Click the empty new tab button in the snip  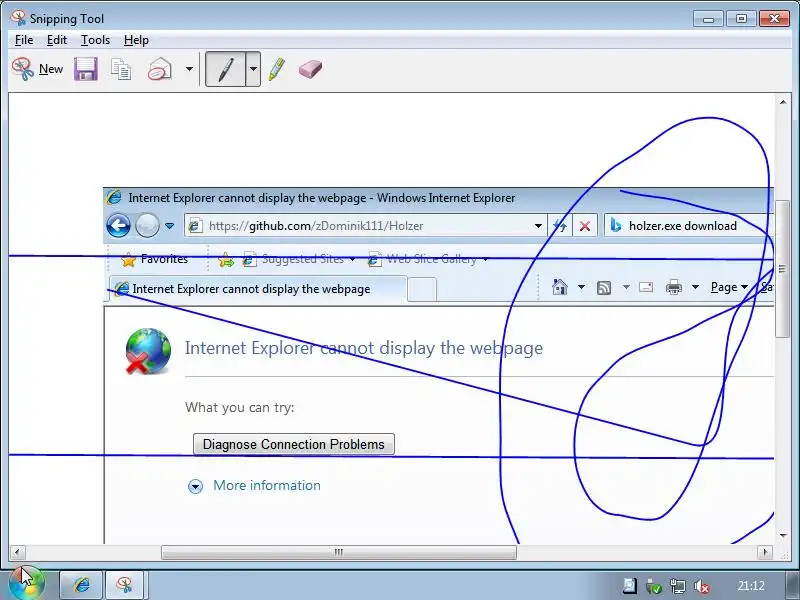[x=422, y=289]
